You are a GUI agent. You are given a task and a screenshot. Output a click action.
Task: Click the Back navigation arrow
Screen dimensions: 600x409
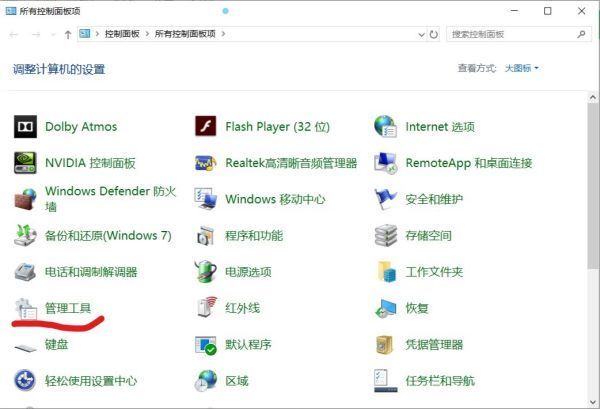coord(14,35)
